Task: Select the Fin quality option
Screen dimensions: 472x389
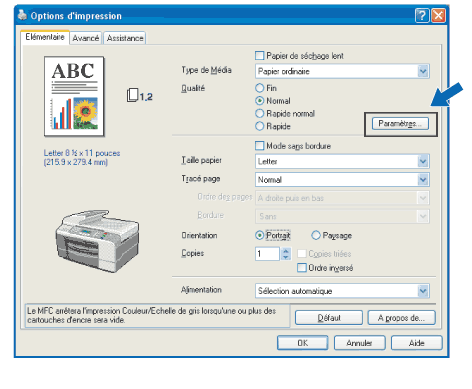Action: (260, 88)
